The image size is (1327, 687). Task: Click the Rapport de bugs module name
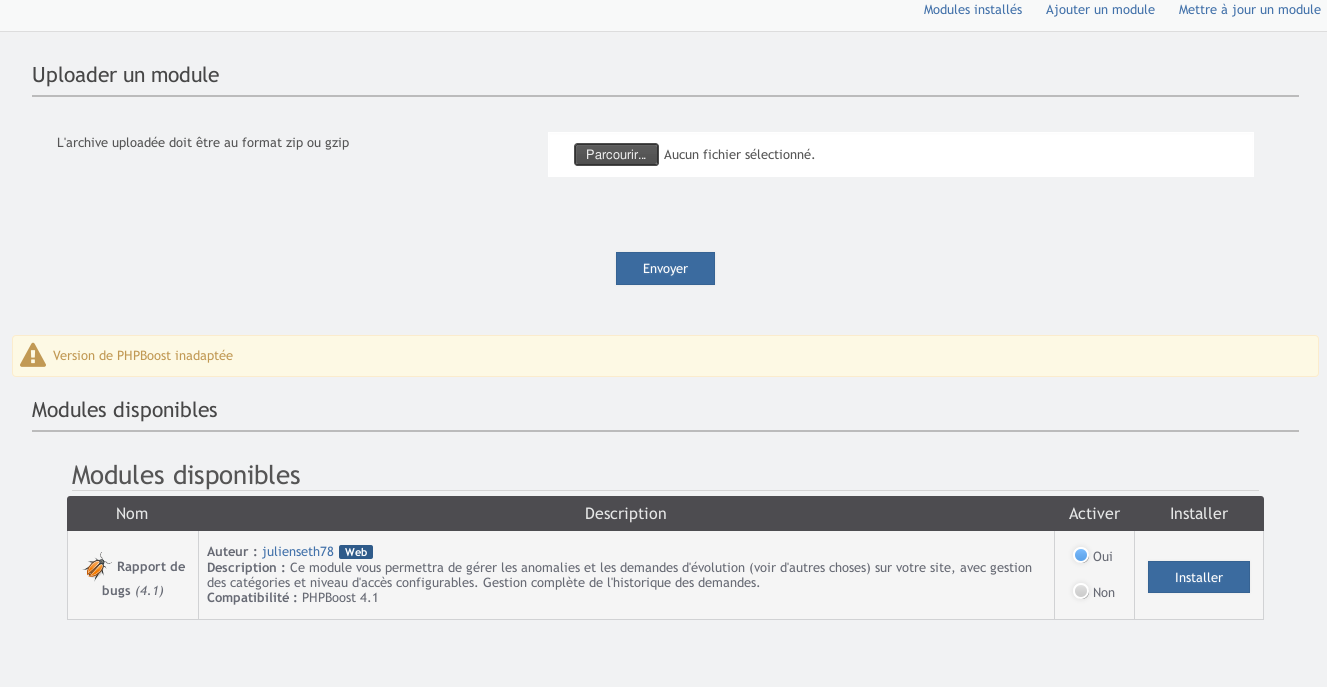[150, 567]
